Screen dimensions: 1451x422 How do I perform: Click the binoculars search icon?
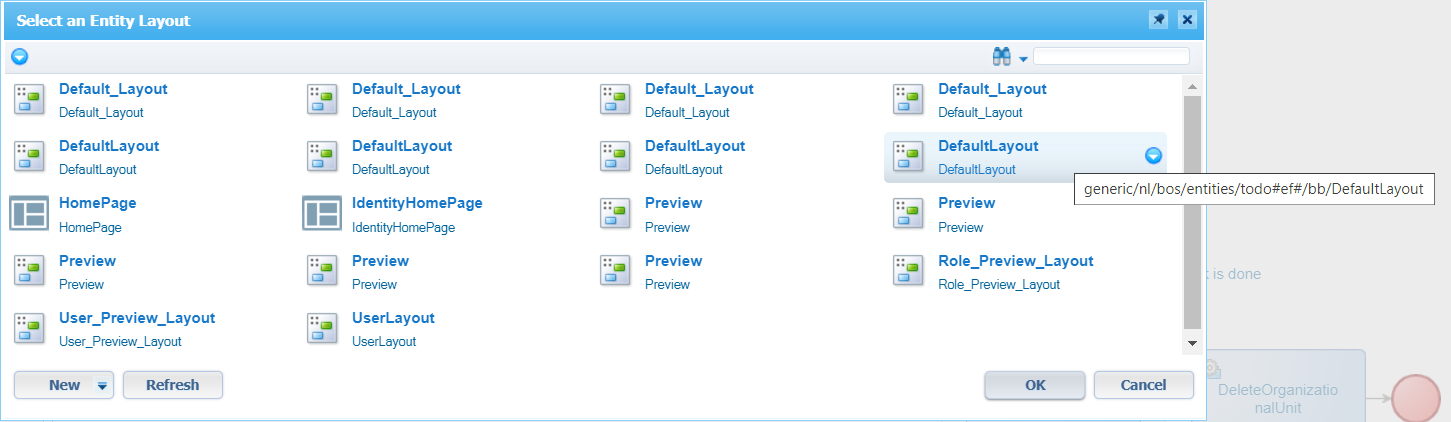pyautogui.click(x=1001, y=57)
